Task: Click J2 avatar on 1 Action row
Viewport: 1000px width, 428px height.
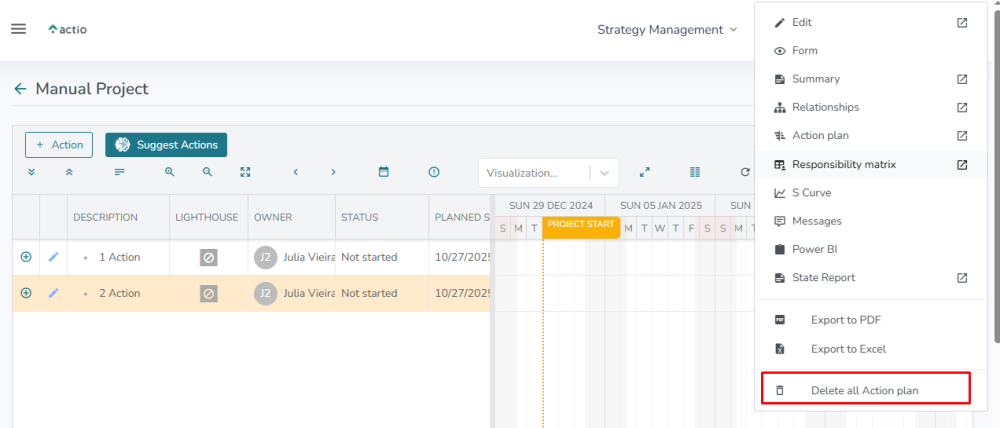Action: (x=265, y=258)
